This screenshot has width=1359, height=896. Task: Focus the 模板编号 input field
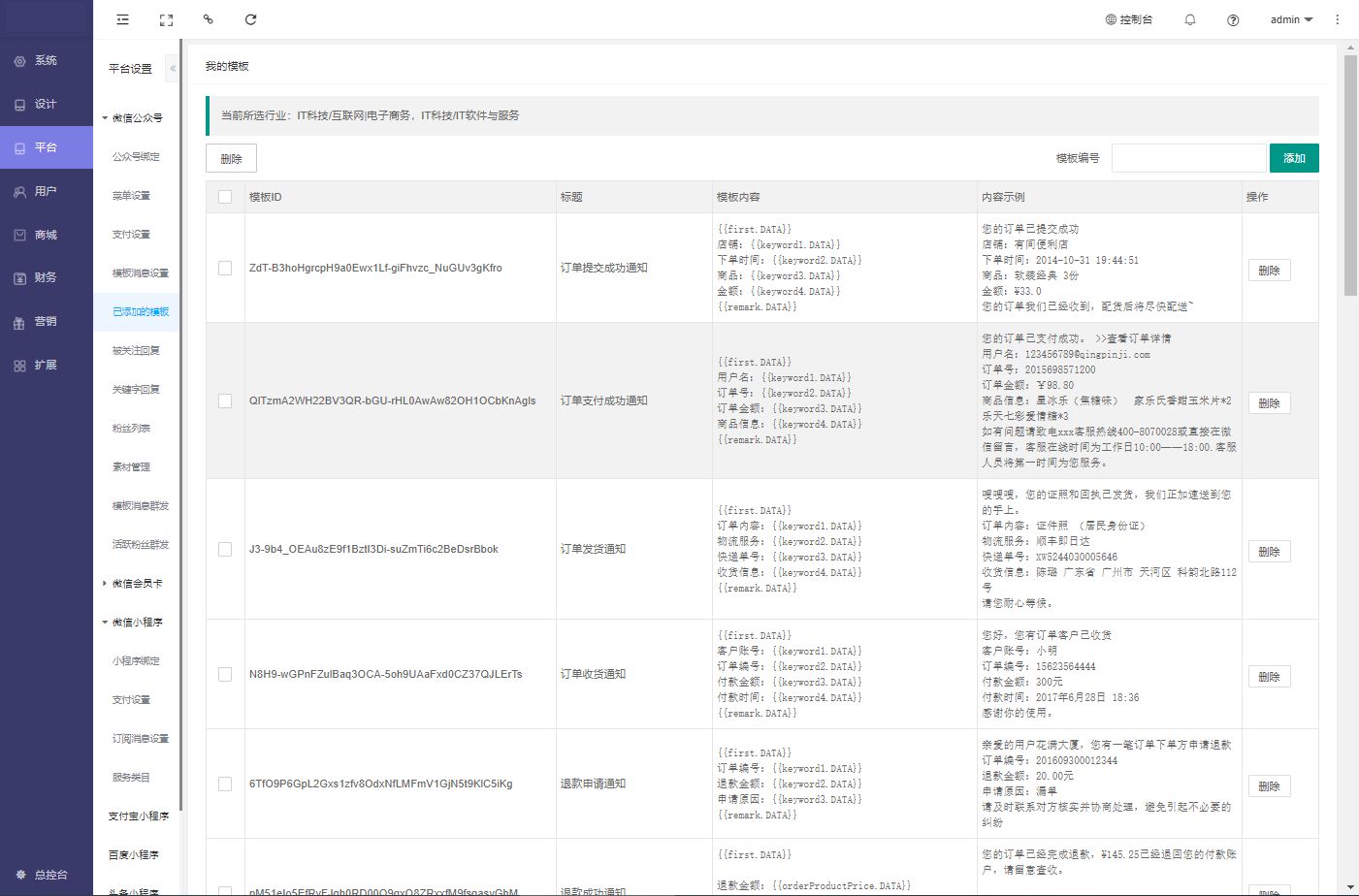1189,158
